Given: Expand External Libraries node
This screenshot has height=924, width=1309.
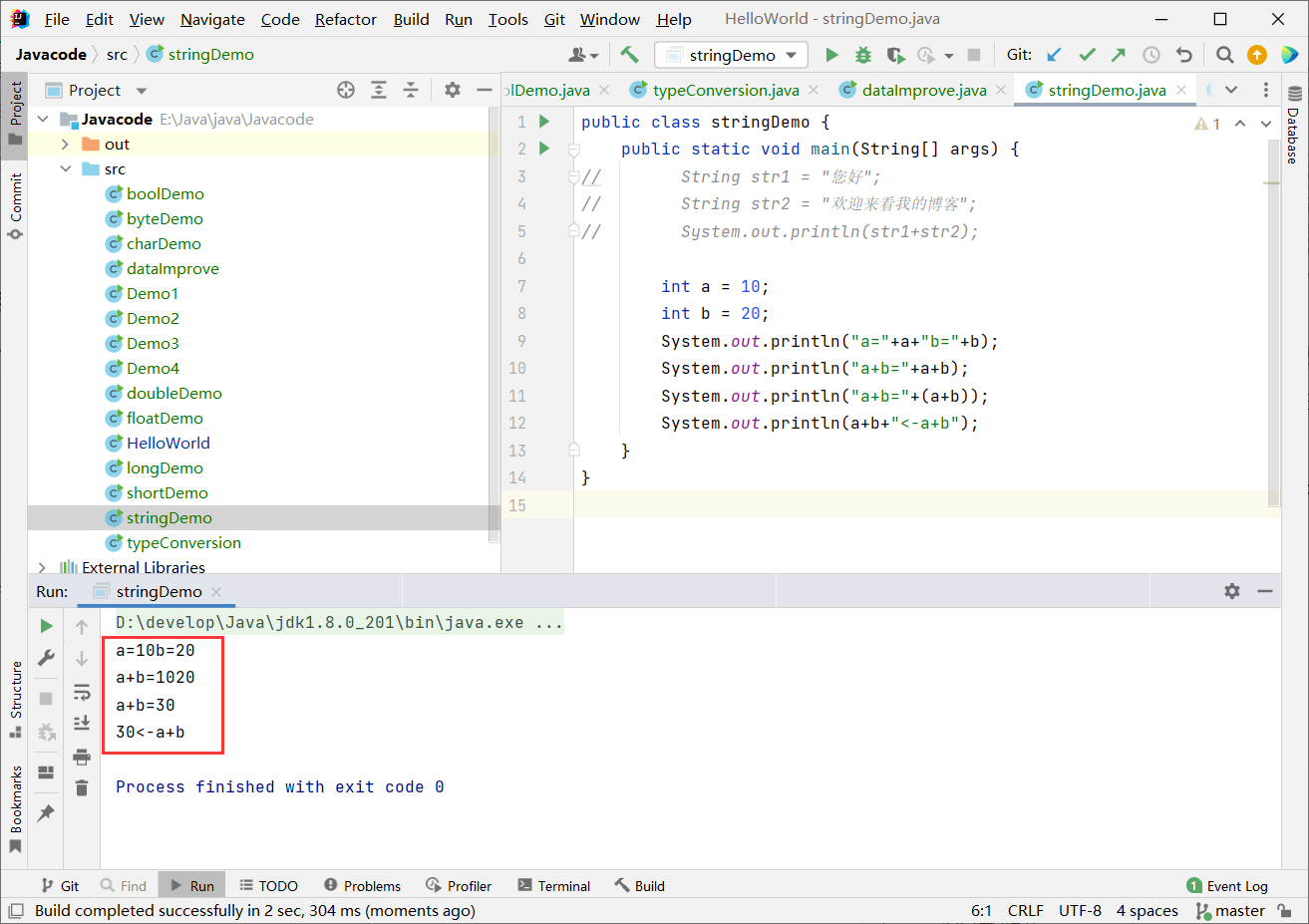Looking at the screenshot, I should [42, 567].
